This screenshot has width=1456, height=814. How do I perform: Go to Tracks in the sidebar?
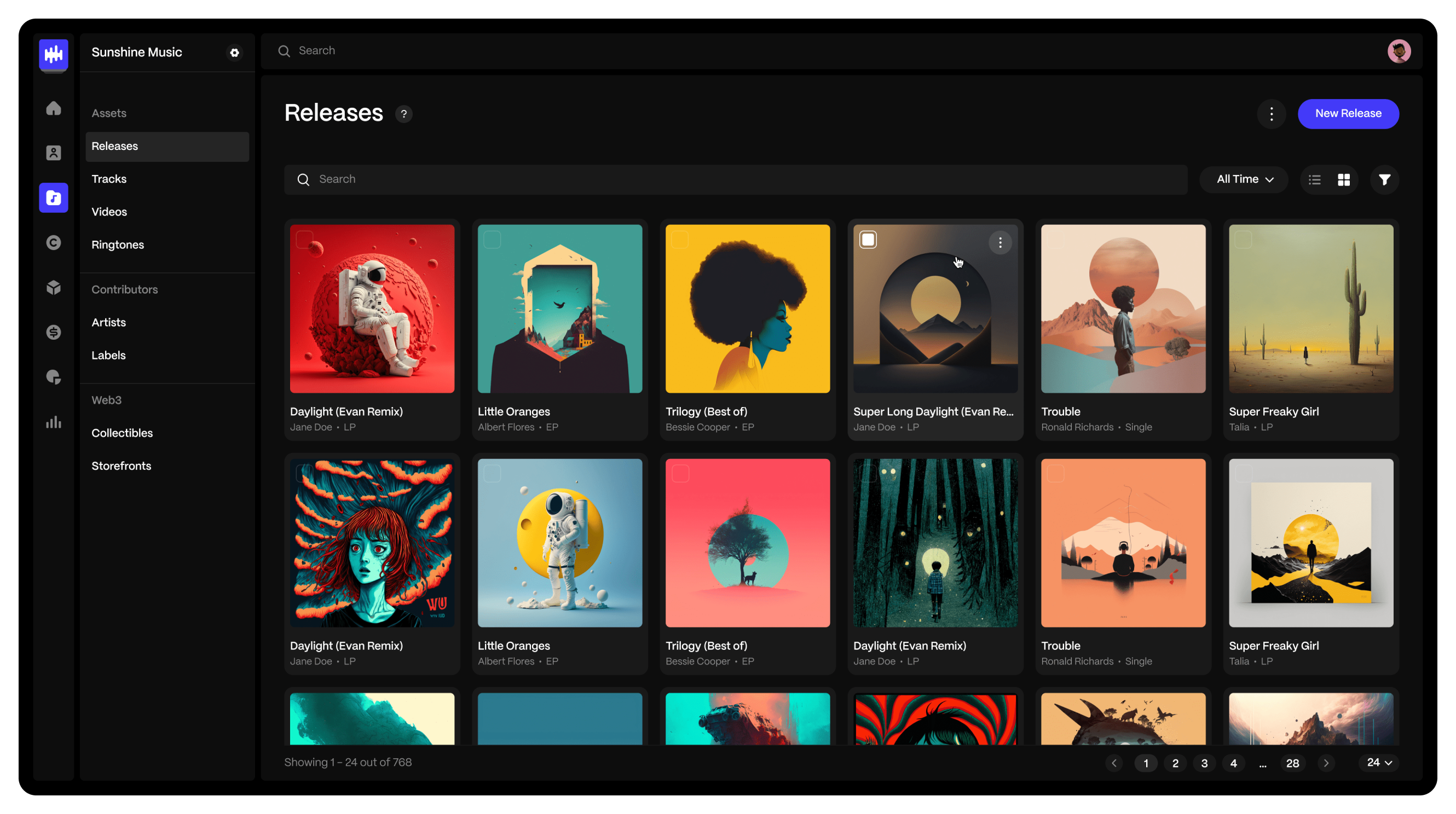[109, 179]
